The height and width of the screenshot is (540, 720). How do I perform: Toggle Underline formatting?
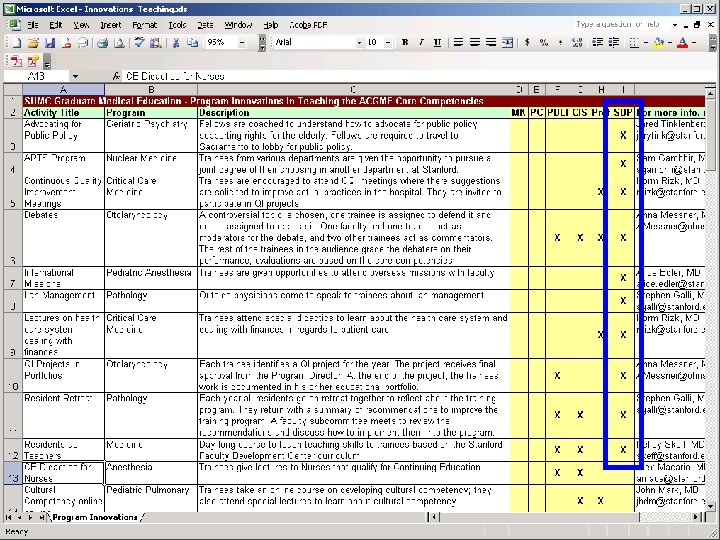click(438, 43)
